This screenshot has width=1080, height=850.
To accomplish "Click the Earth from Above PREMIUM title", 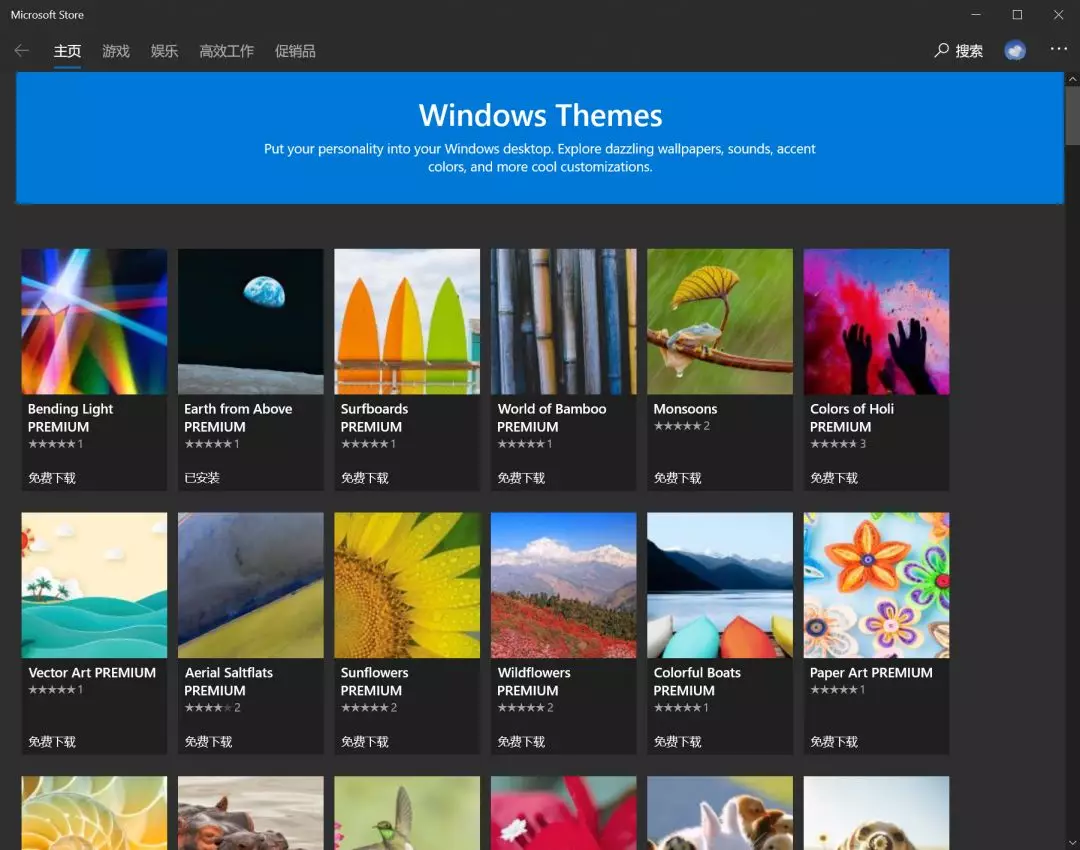I will coord(238,417).
